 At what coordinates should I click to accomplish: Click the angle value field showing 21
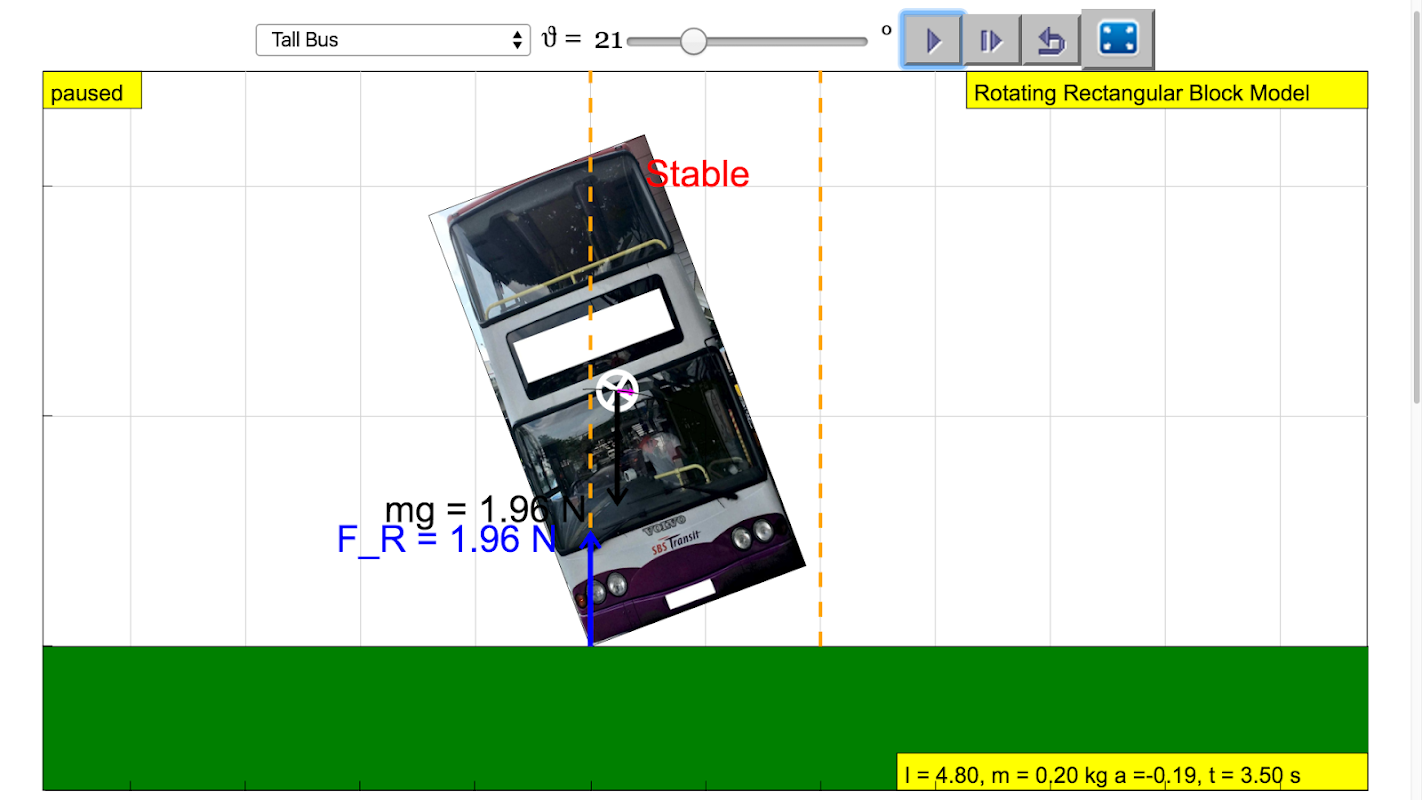(608, 40)
